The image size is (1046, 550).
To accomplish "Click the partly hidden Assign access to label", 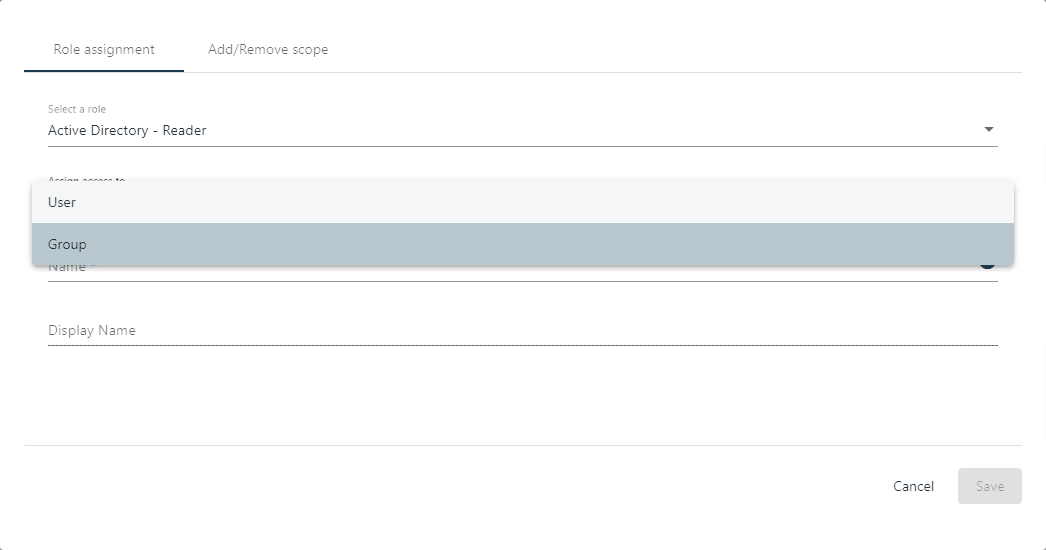I will pyautogui.click(x=86, y=180).
